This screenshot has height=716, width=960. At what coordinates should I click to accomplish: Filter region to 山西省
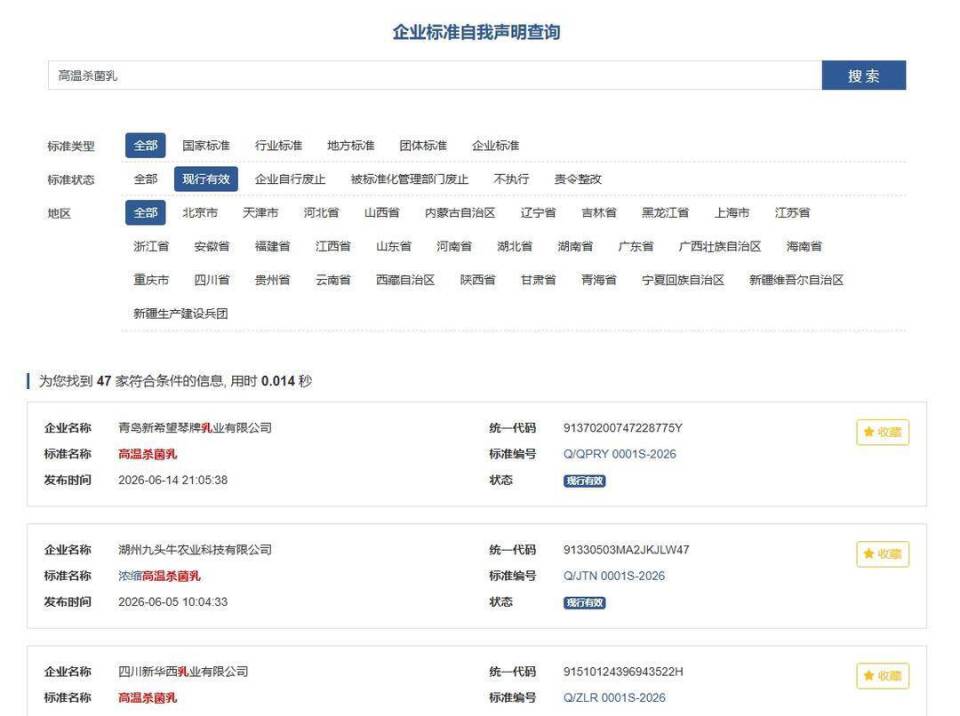coord(382,213)
